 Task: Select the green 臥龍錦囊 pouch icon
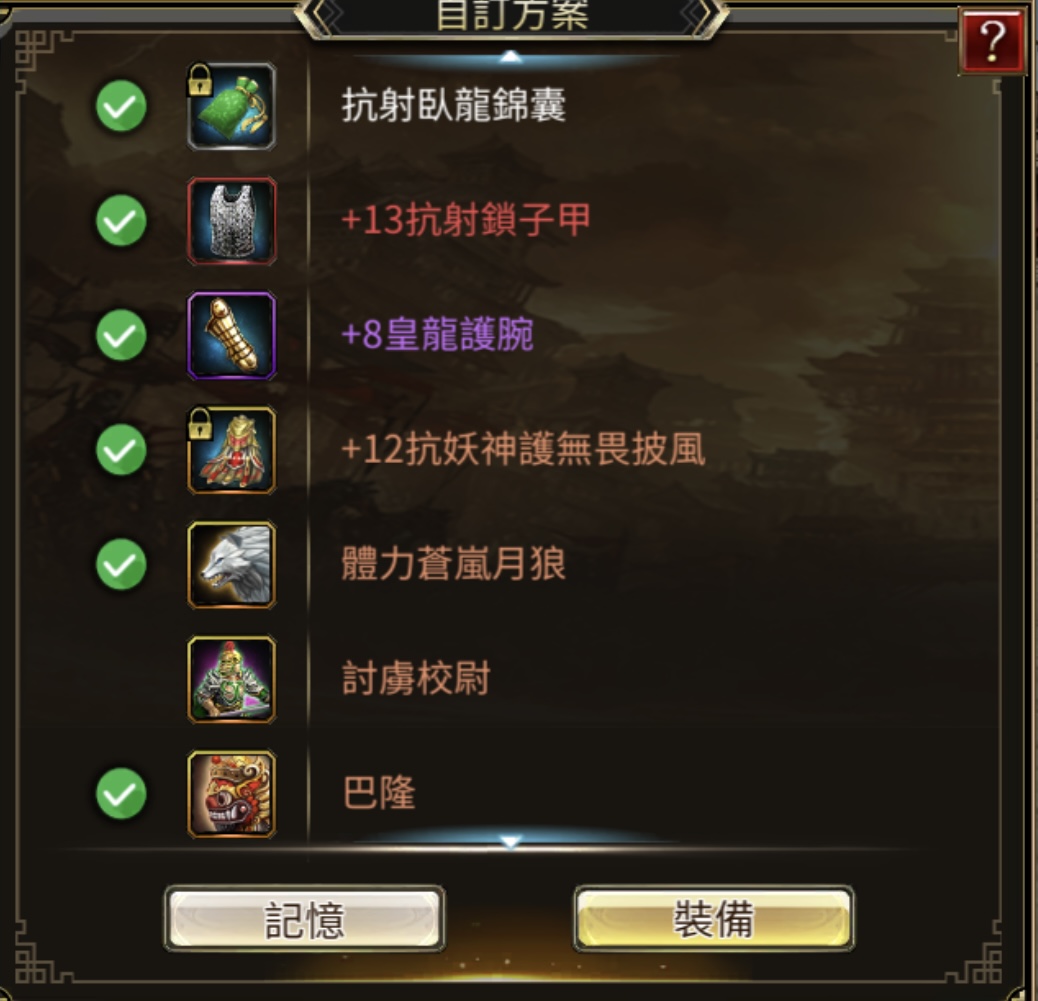pyautogui.click(x=232, y=107)
